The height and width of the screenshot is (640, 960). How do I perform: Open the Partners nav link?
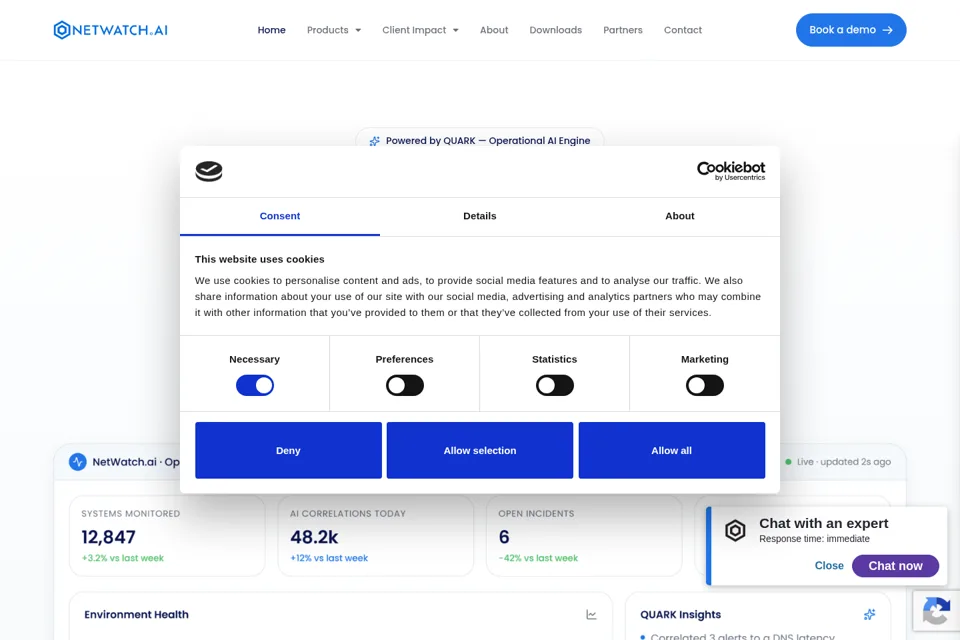[623, 30]
